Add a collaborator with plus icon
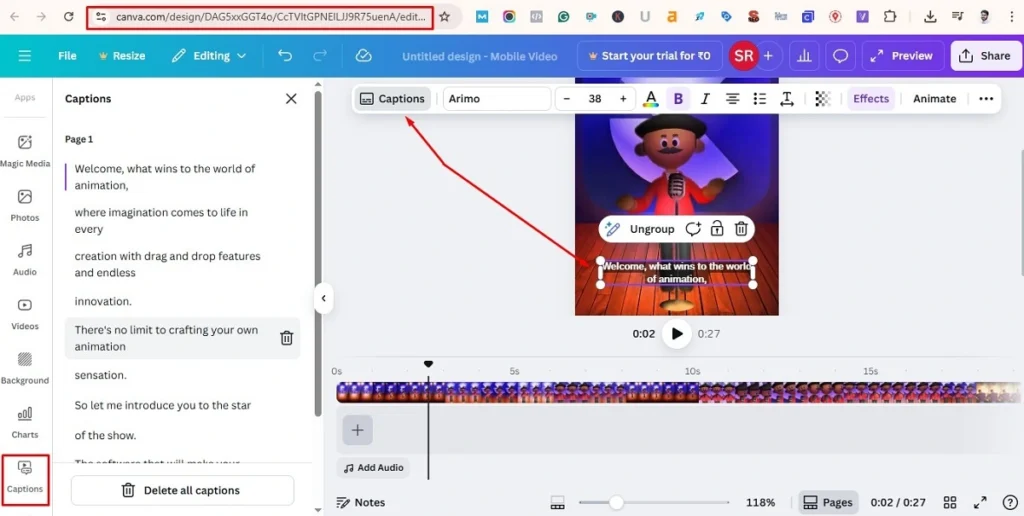Viewport: 1024px width, 516px height. pos(769,56)
